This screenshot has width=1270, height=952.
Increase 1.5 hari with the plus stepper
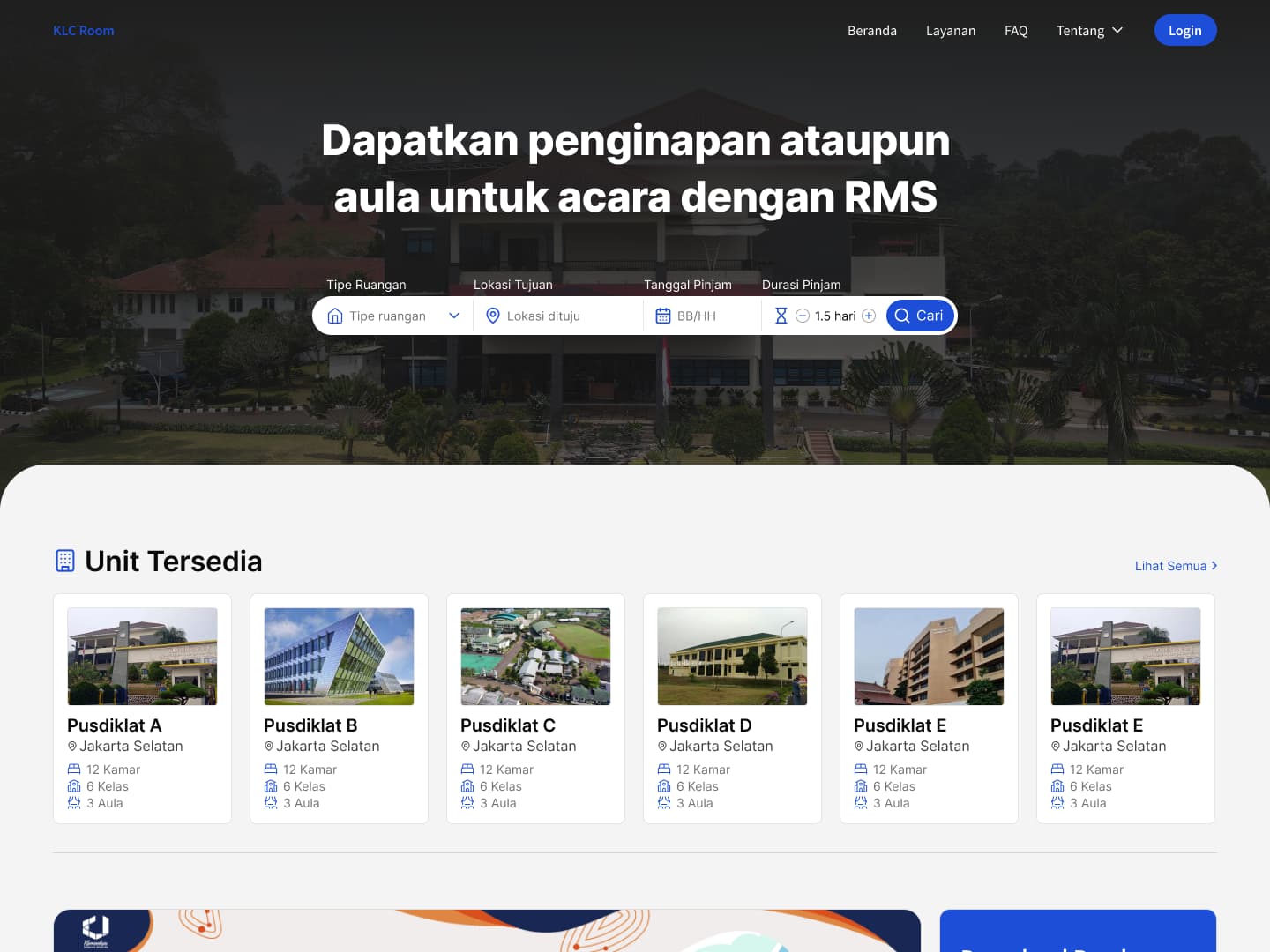coord(869,315)
